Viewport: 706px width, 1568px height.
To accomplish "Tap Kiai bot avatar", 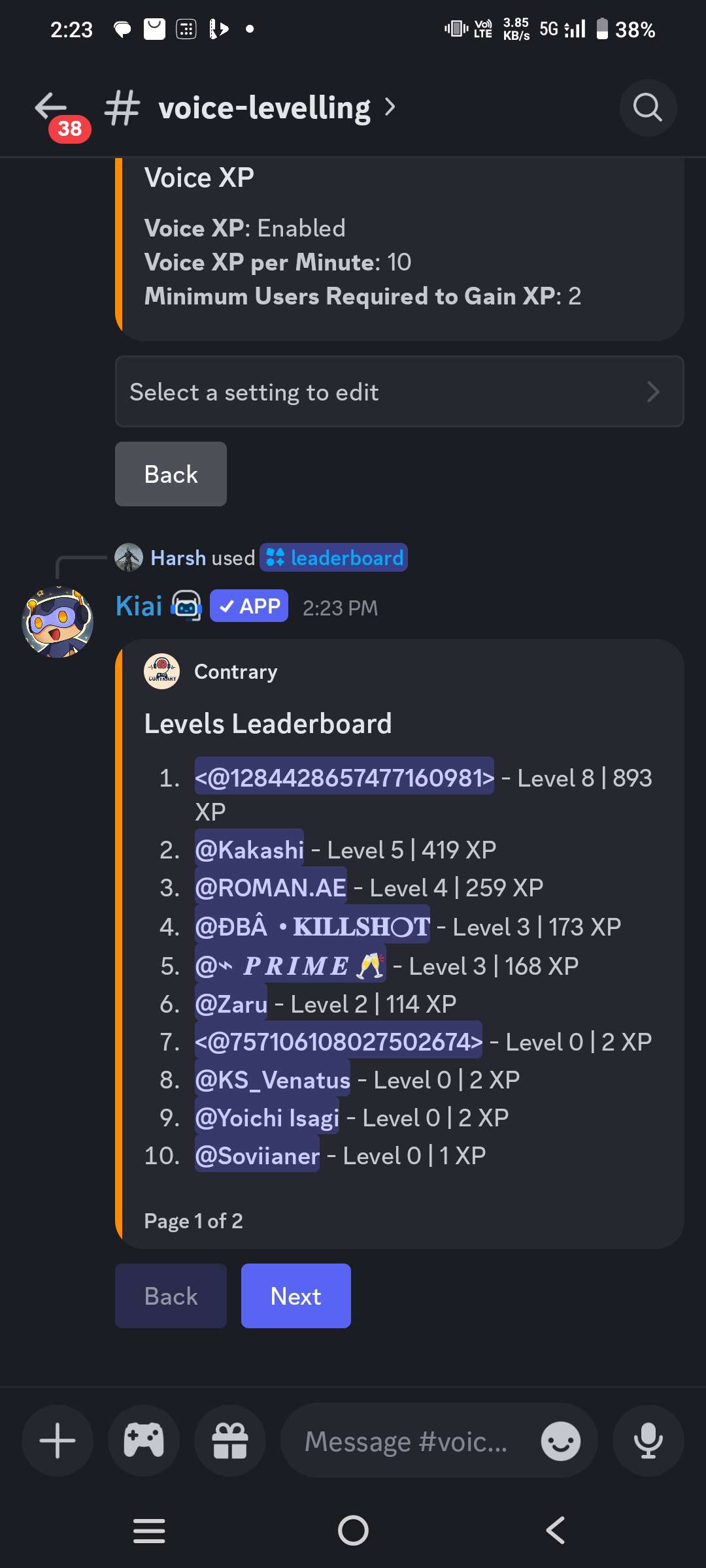I will [58, 621].
